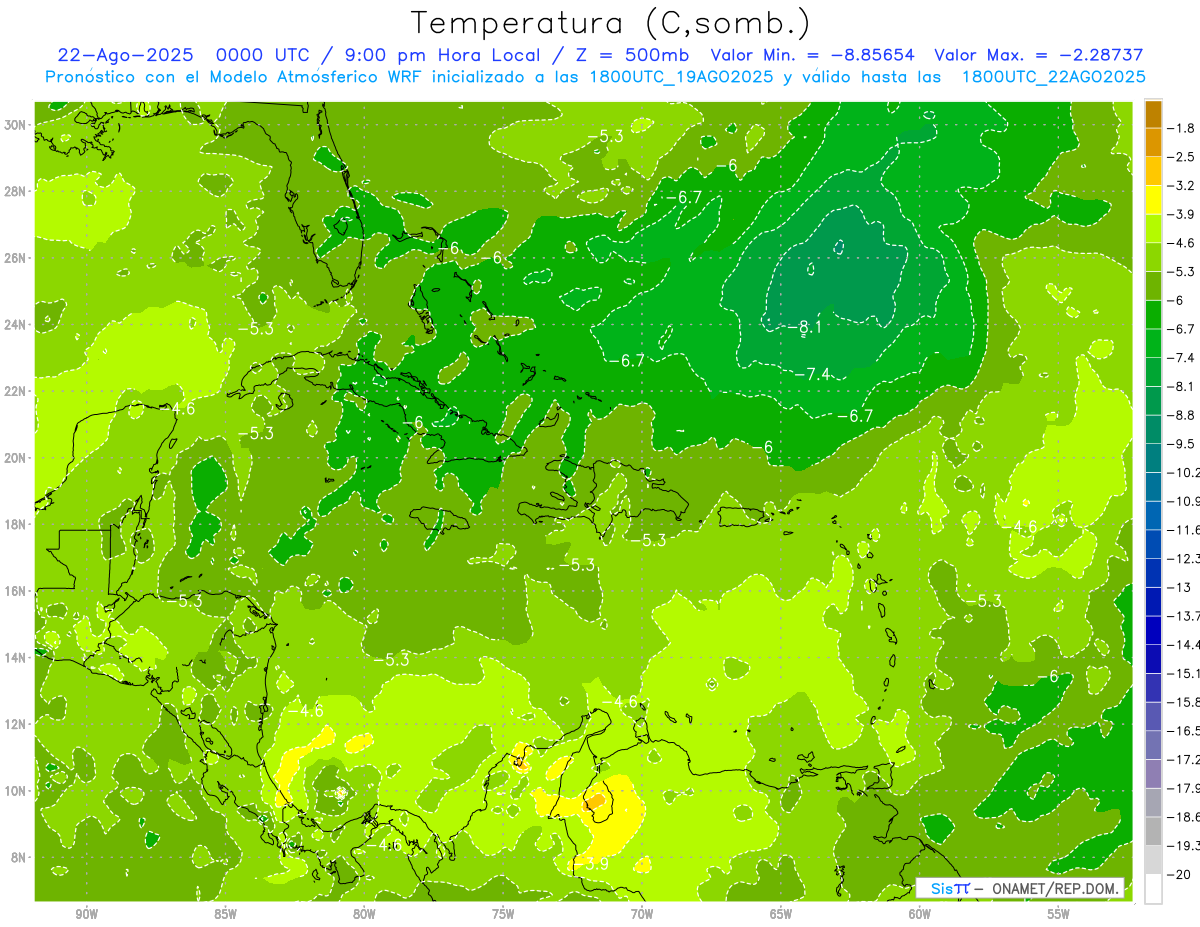Click the '55W' longitude axis label

tap(1059, 914)
